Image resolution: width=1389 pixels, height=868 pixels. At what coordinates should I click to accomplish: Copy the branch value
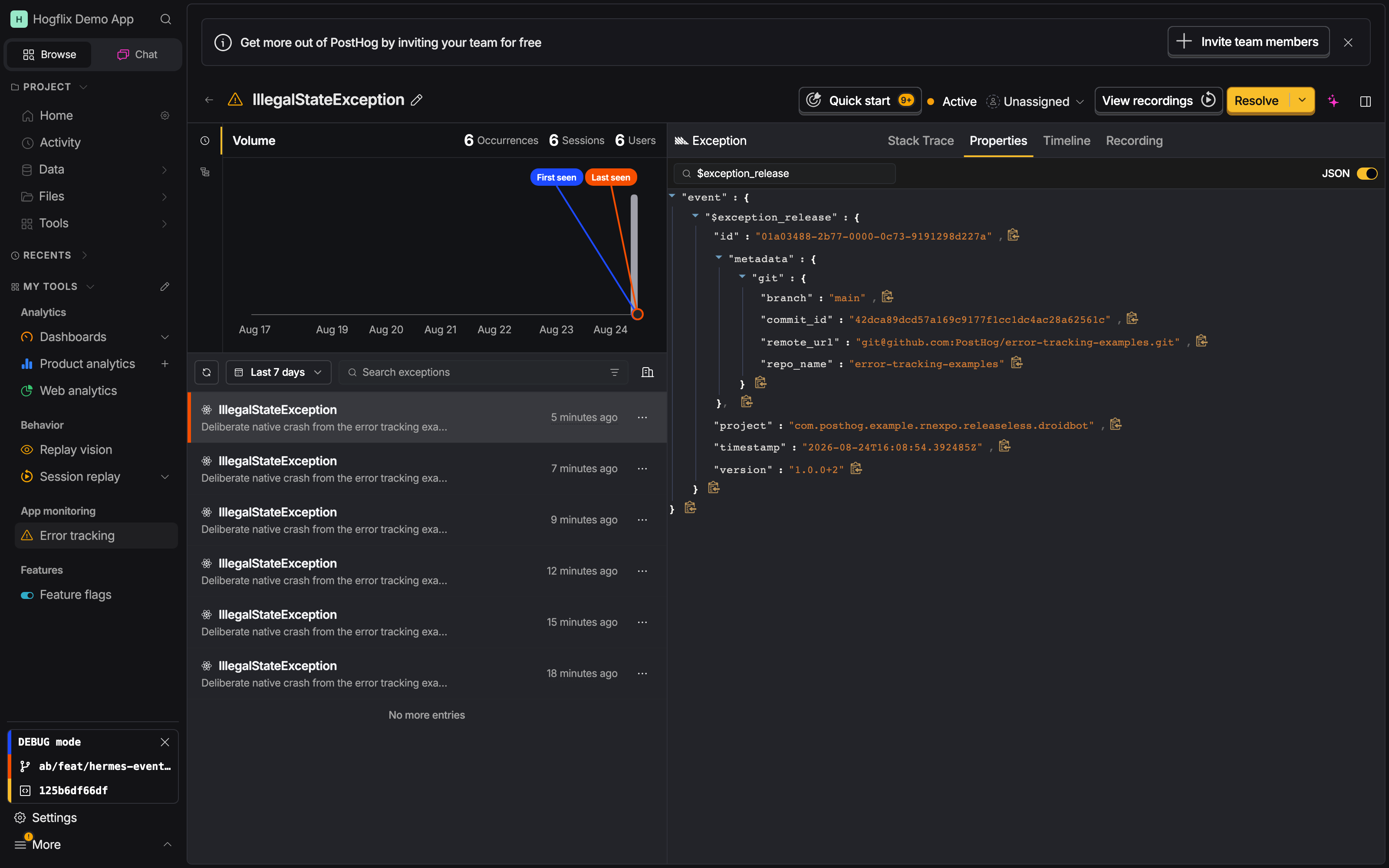[887, 297]
